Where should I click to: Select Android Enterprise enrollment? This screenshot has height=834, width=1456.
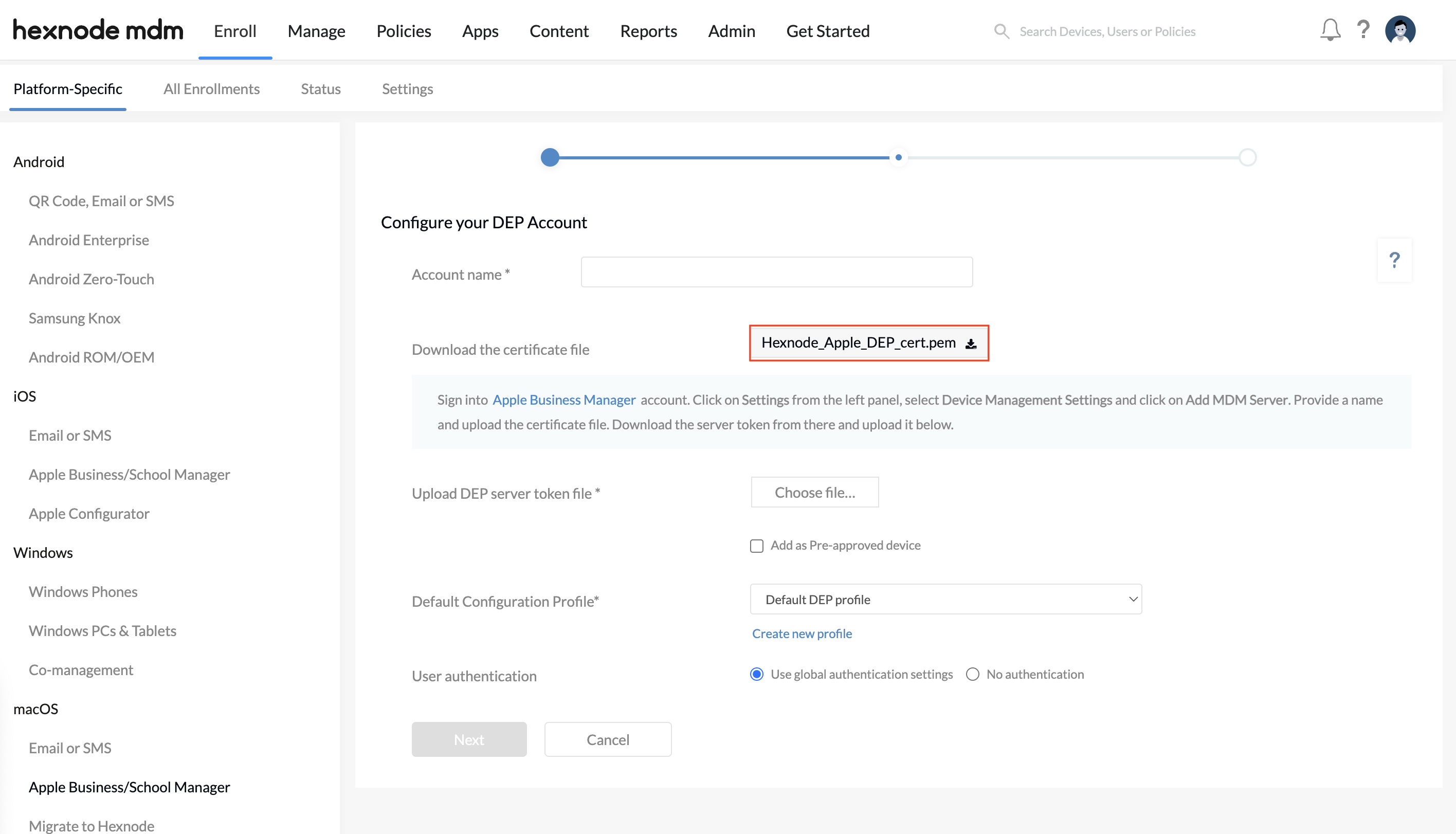tap(89, 240)
